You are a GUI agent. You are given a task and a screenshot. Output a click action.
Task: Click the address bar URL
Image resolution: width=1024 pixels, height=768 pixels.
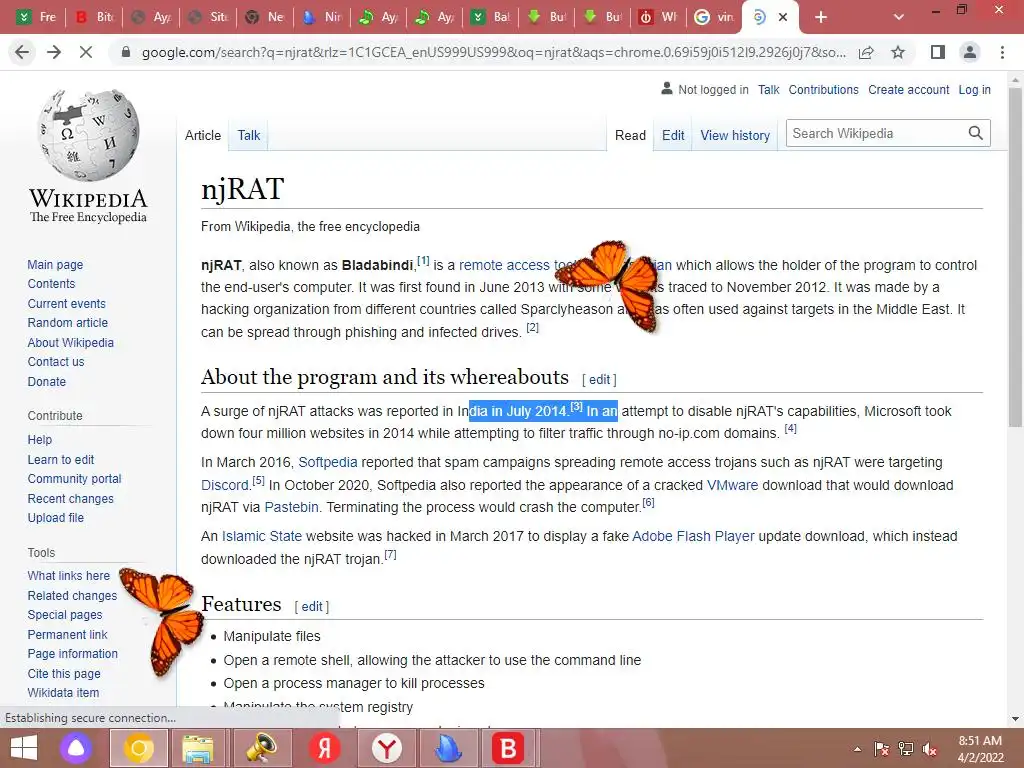coord(493,52)
